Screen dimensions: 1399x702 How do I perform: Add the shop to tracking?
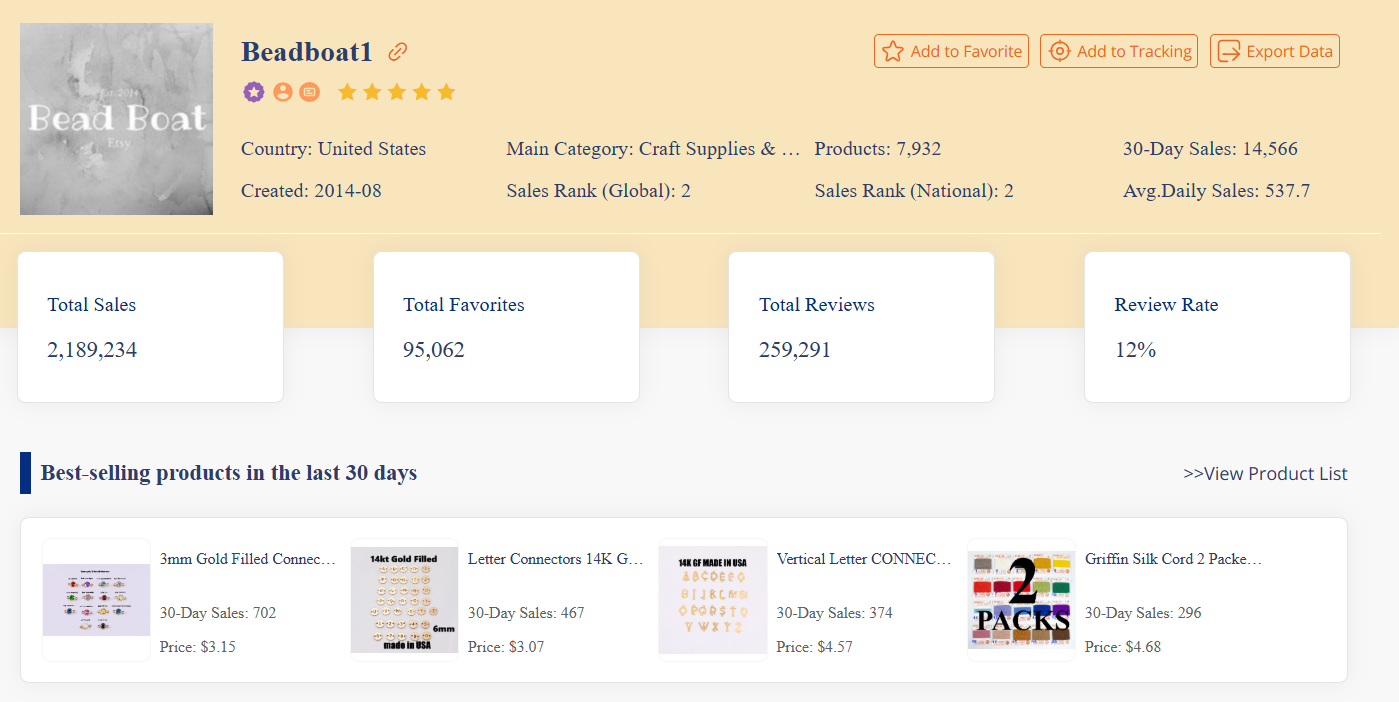point(1118,50)
